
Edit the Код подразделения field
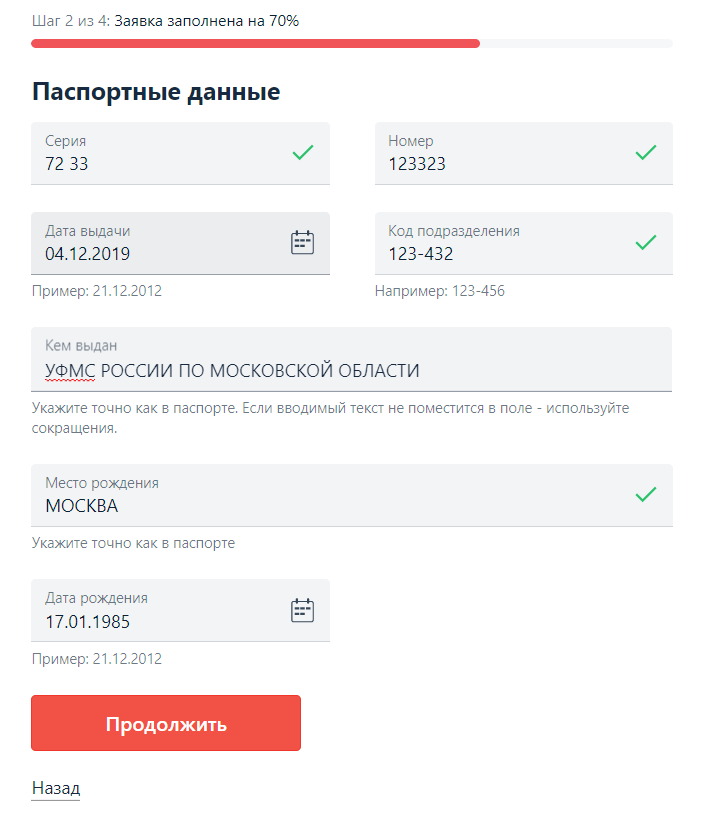point(500,254)
